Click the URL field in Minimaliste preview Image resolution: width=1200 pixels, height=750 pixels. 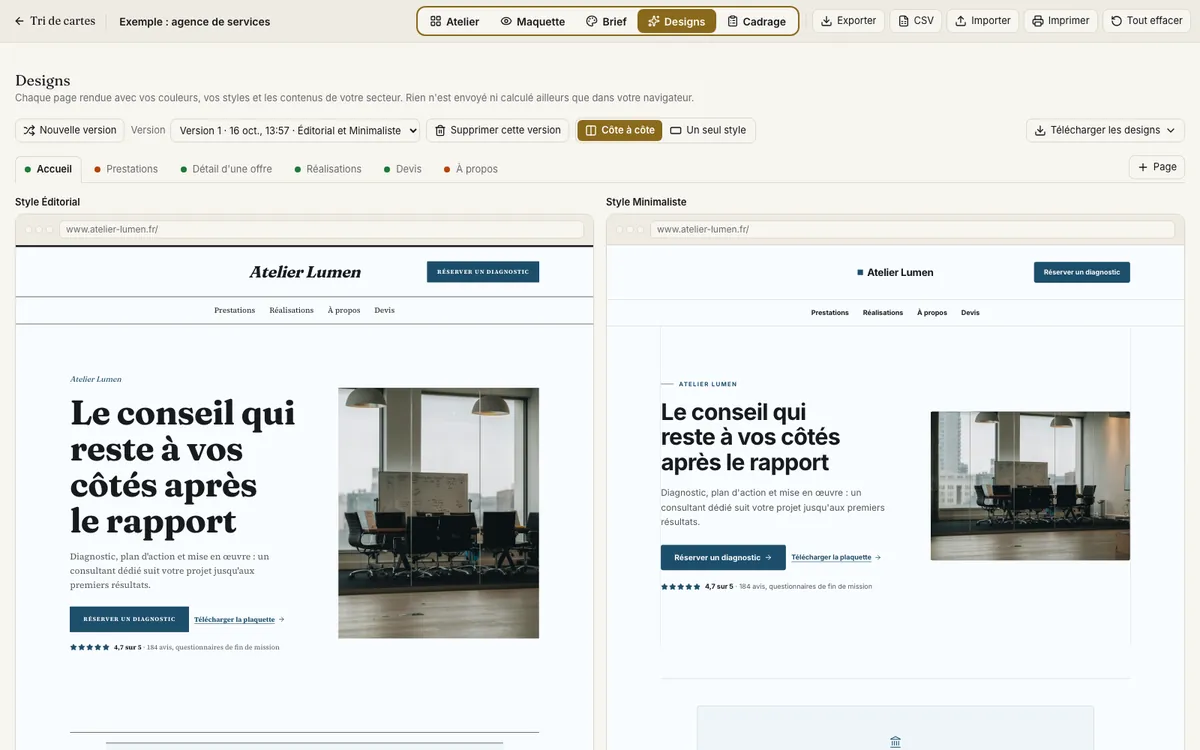click(912, 229)
